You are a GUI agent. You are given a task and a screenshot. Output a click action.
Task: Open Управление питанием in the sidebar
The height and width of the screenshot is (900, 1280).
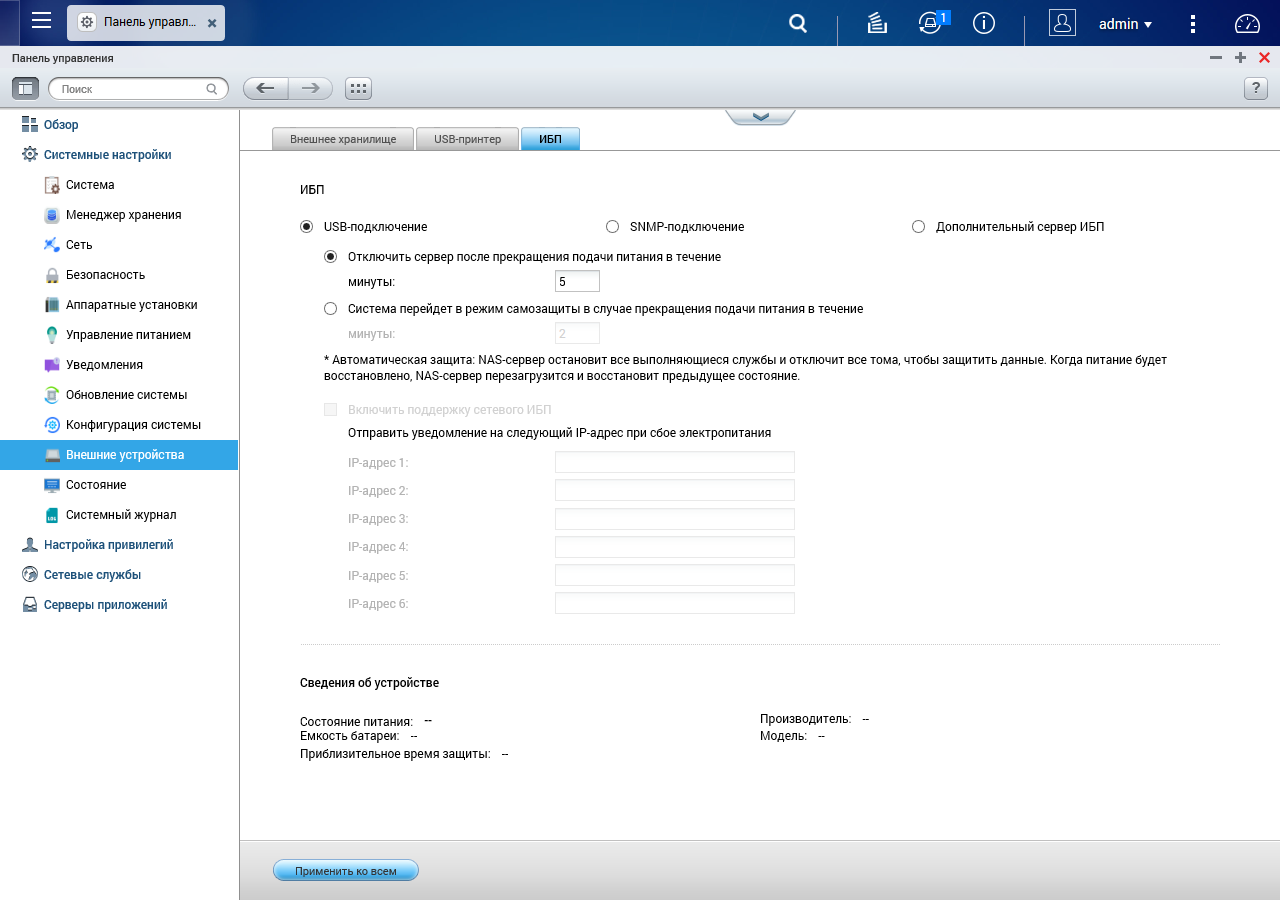tap(128, 335)
